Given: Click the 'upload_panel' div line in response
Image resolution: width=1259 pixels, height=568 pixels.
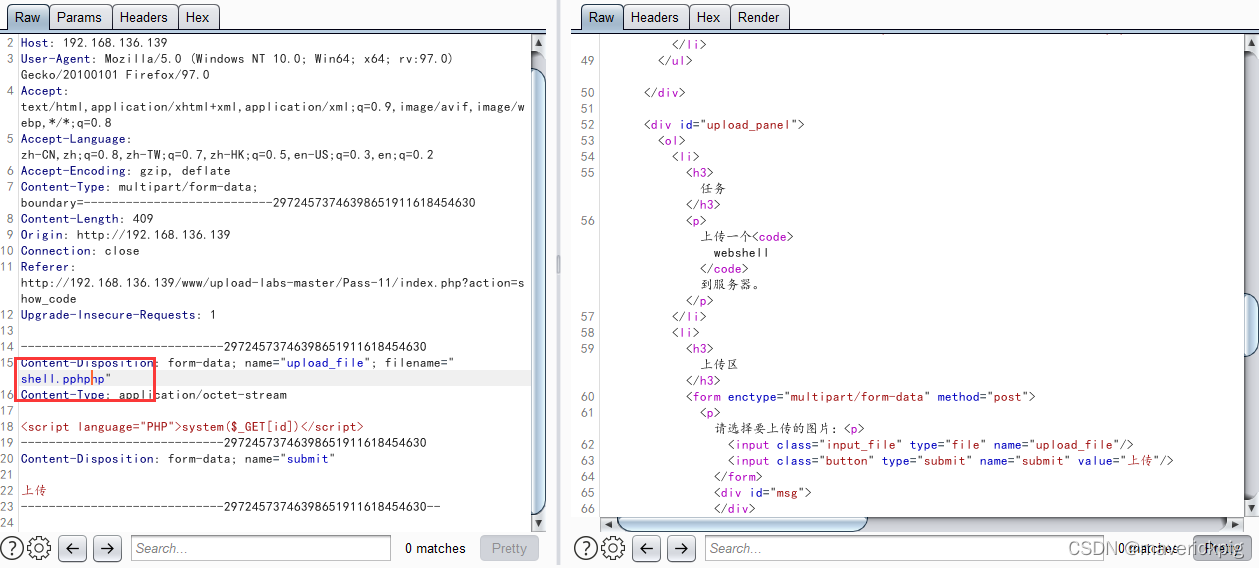Looking at the screenshot, I should [724, 125].
